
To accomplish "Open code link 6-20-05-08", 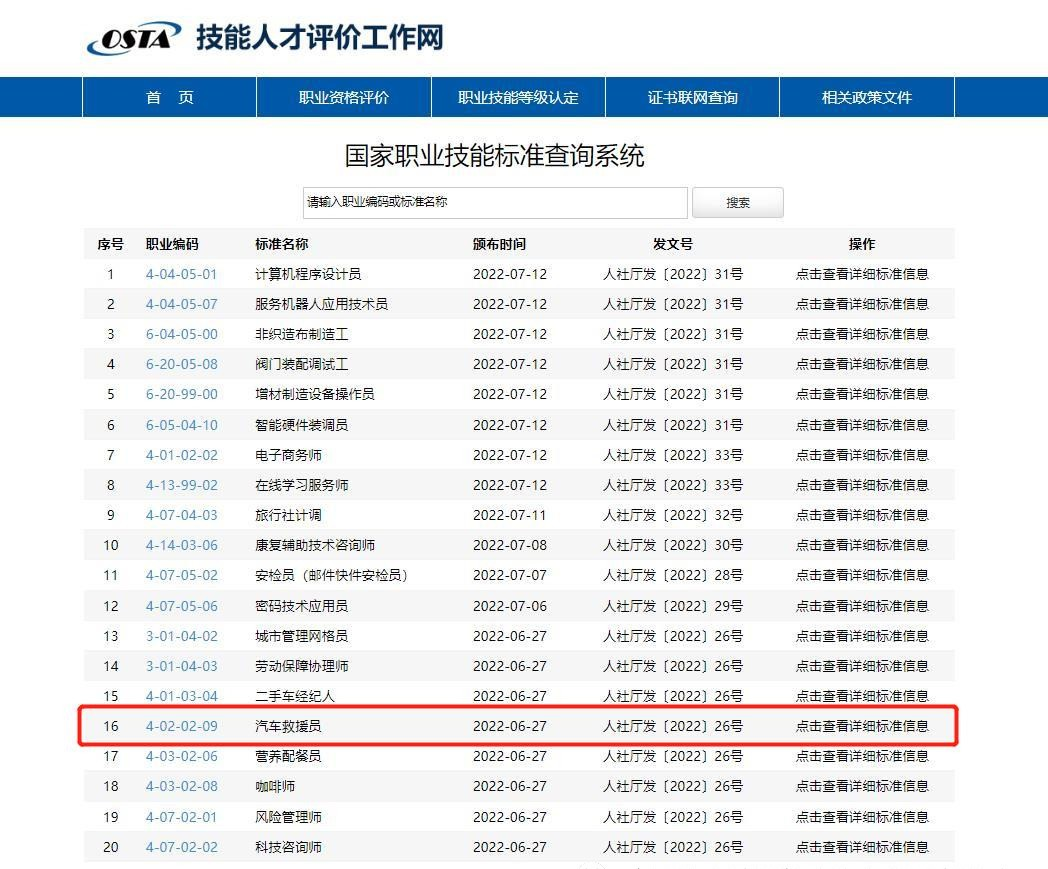I will click(x=181, y=364).
